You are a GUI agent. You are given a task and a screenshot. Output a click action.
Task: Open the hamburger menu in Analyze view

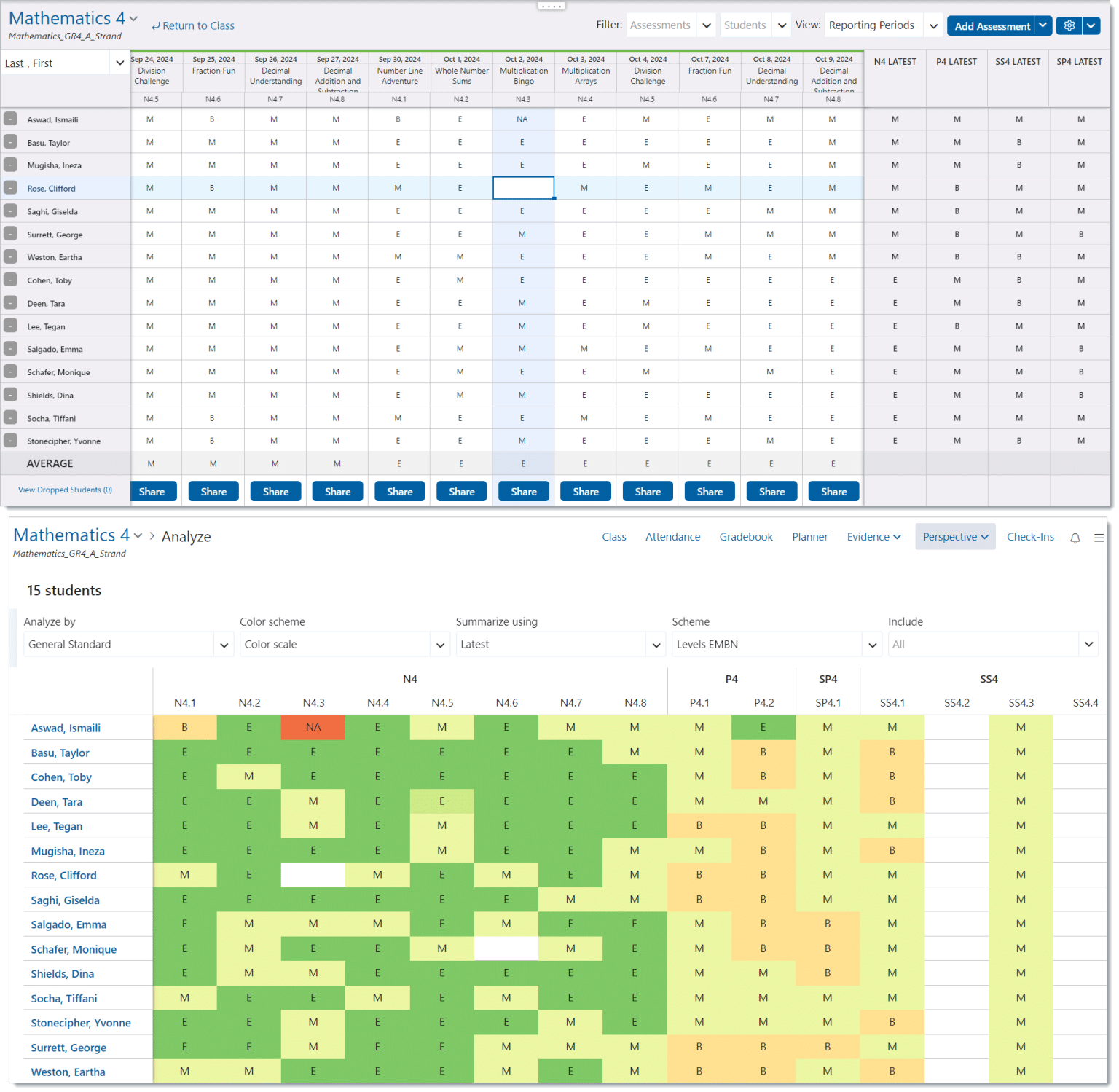[x=1099, y=538]
